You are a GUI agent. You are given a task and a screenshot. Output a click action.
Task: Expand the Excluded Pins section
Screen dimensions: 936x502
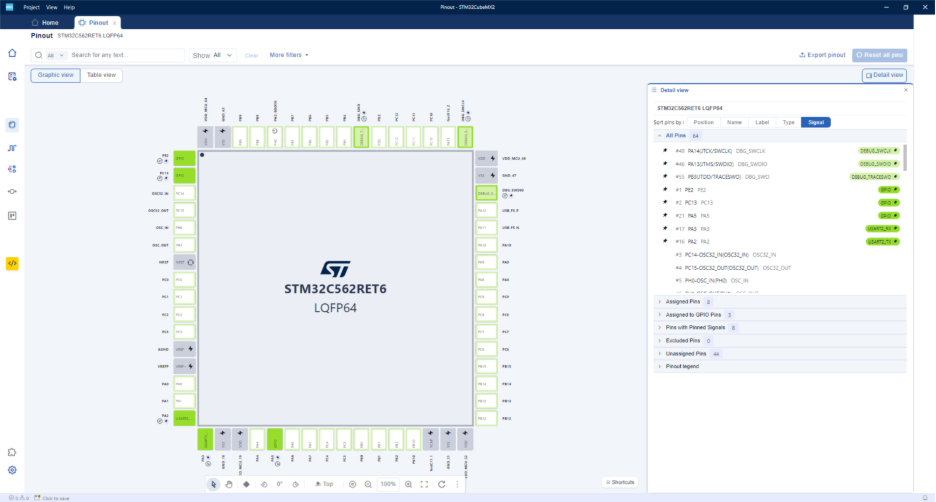[x=660, y=341]
